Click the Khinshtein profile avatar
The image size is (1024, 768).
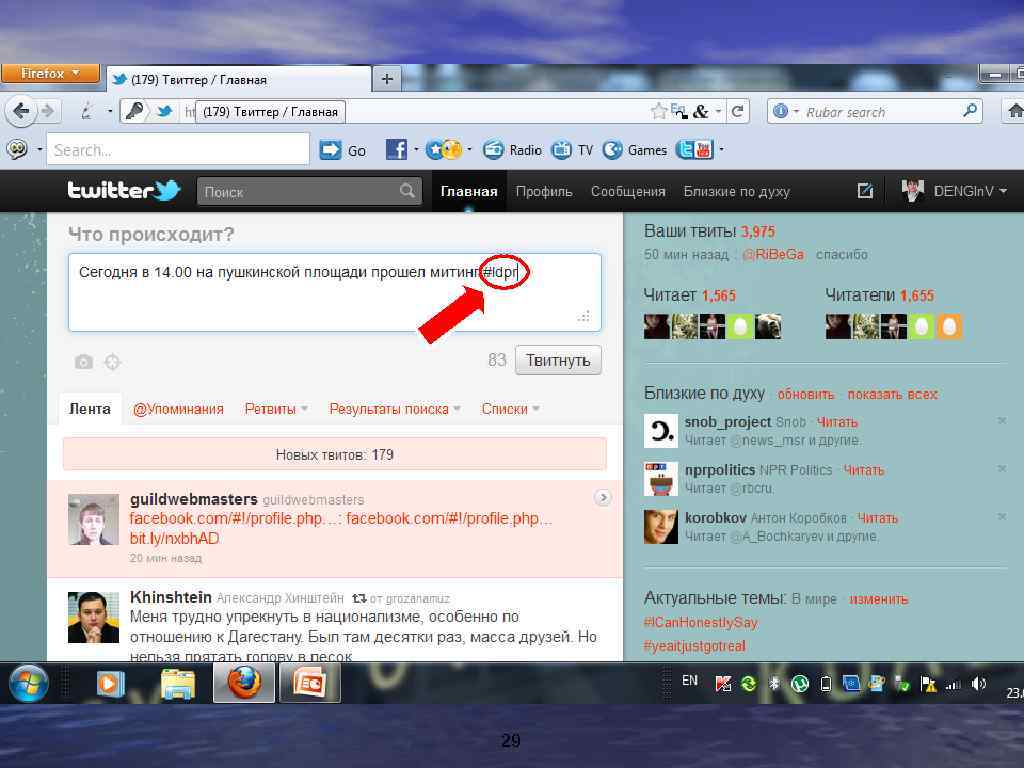click(x=93, y=617)
